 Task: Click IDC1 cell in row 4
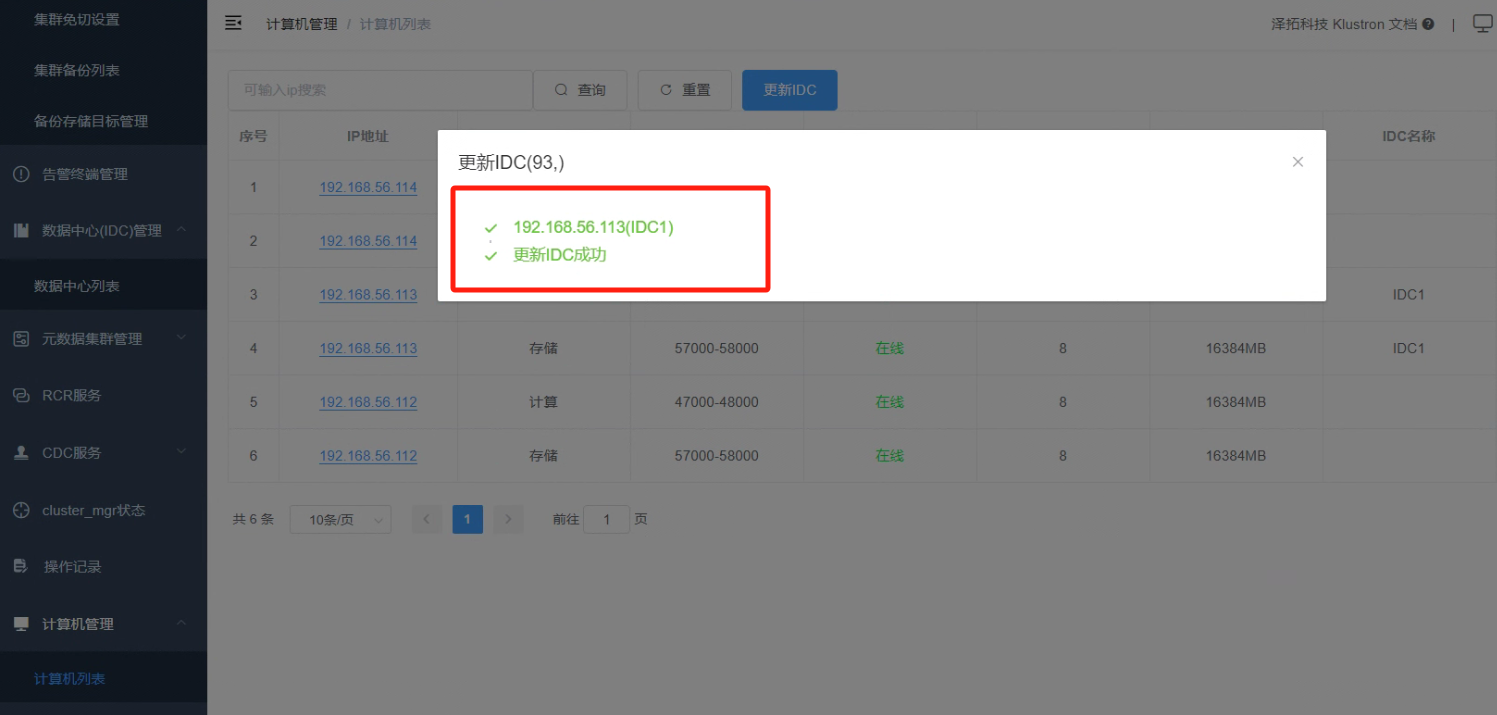(x=1408, y=348)
